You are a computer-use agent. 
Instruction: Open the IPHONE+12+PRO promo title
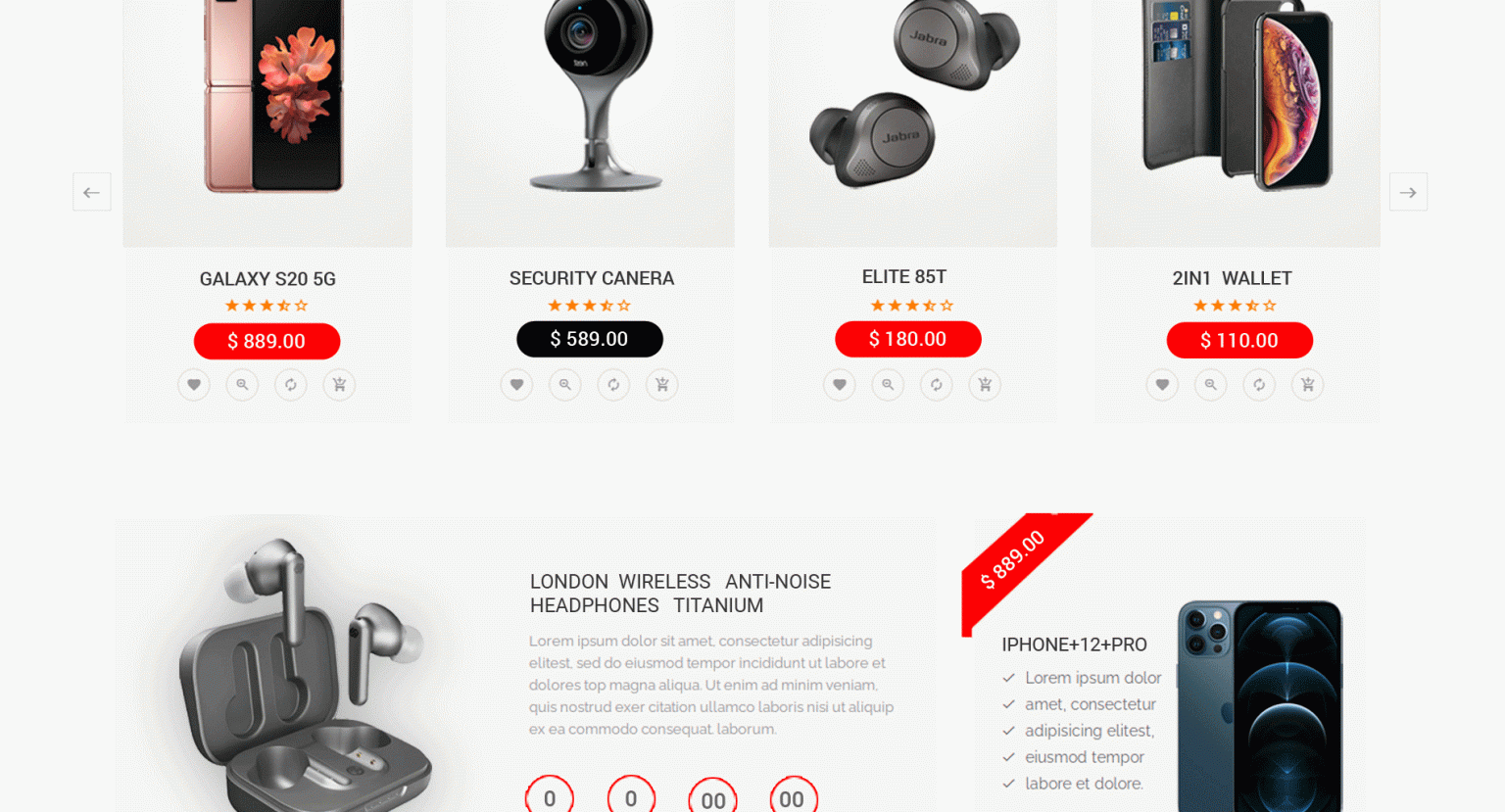coord(1074,645)
